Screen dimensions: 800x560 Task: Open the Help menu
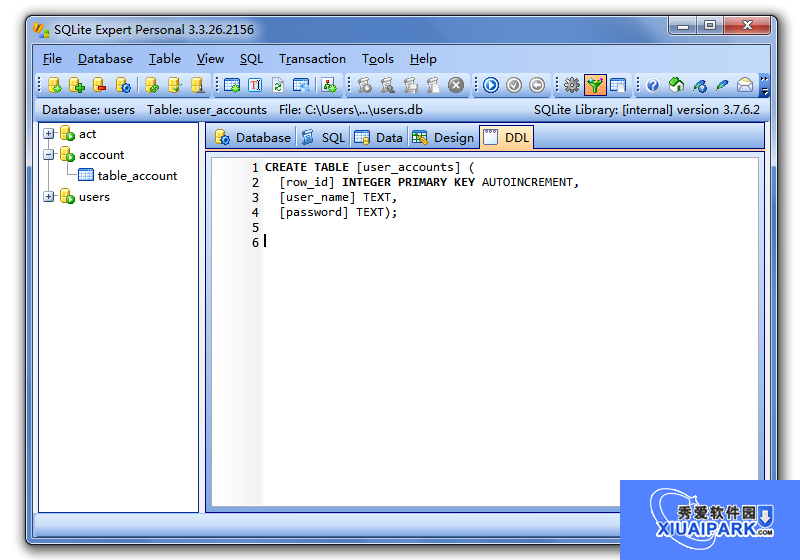coord(423,59)
